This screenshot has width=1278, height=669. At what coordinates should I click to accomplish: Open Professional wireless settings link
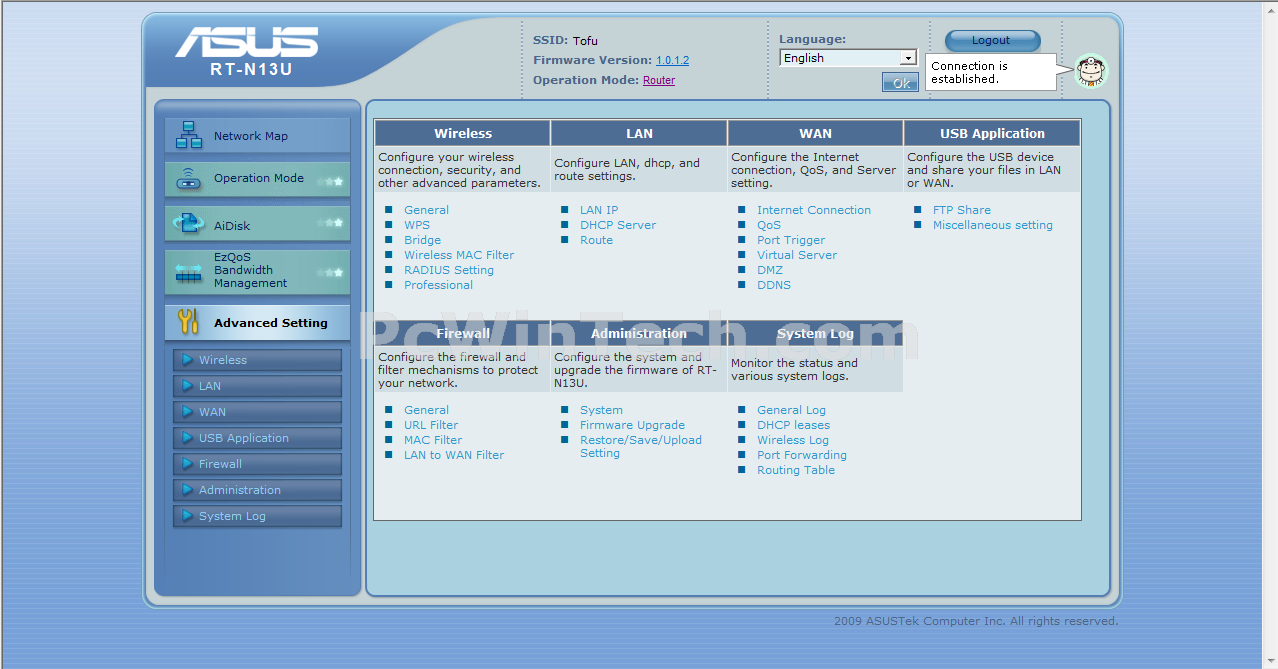point(438,285)
